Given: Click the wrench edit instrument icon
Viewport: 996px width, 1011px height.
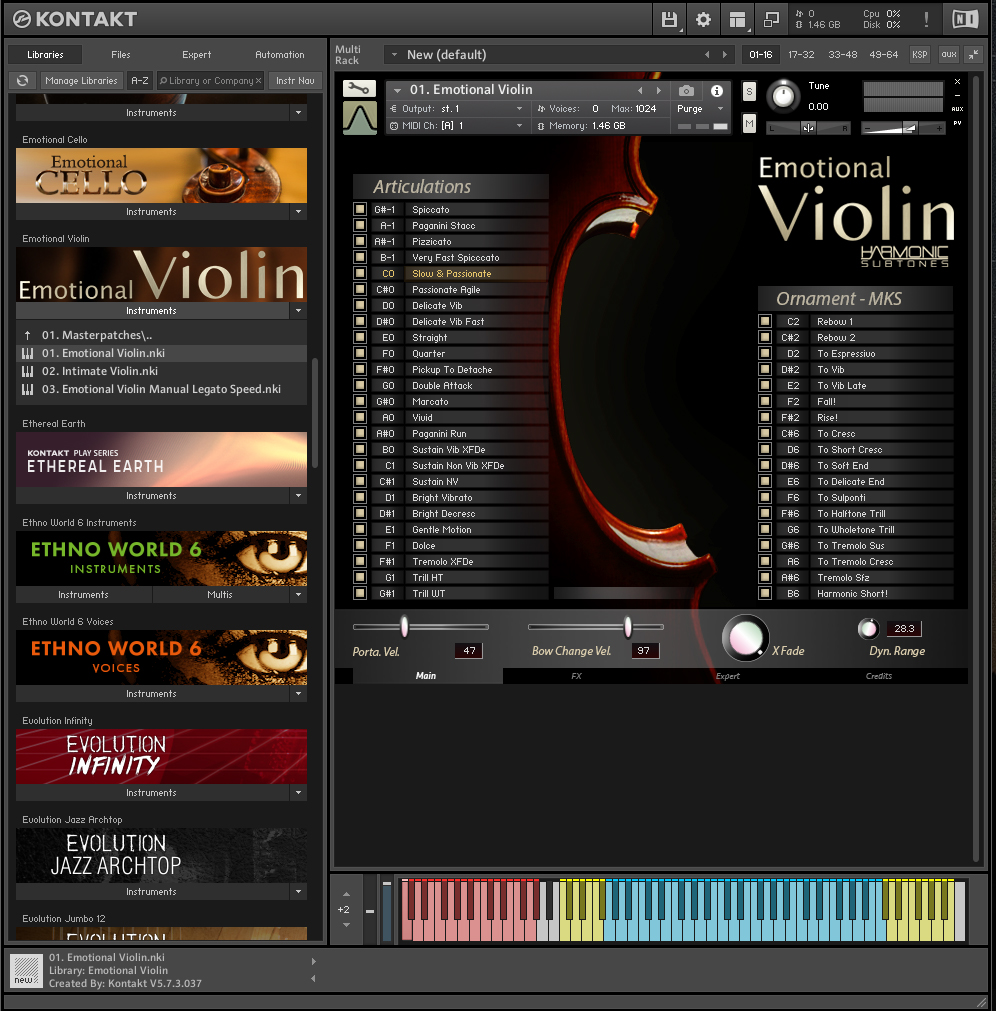Looking at the screenshot, I should click(359, 88).
